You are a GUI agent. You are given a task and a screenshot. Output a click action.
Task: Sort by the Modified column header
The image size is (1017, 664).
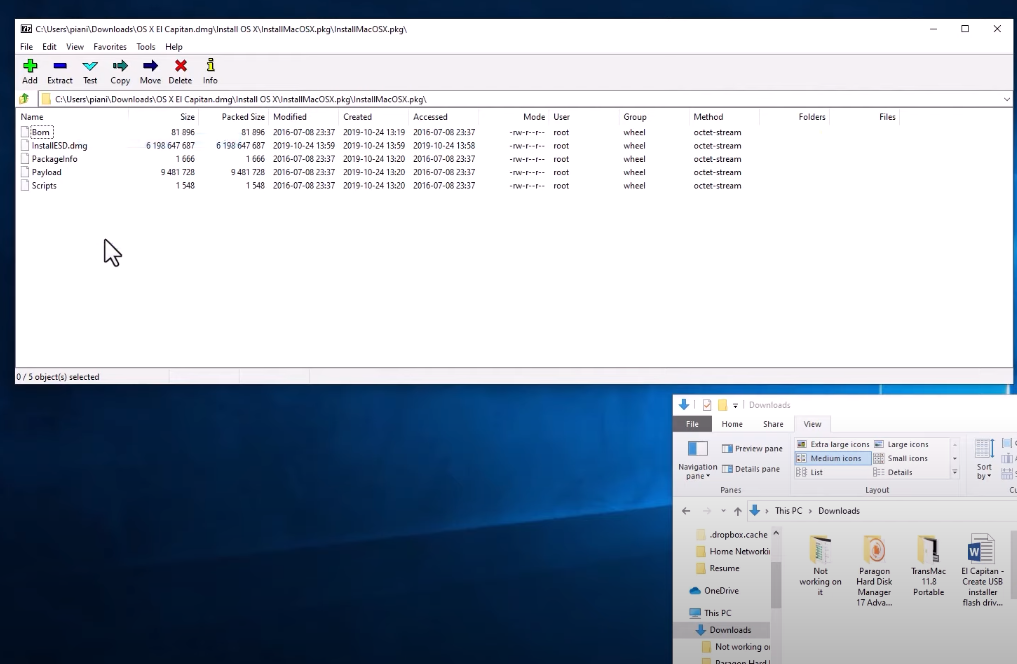coord(304,117)
